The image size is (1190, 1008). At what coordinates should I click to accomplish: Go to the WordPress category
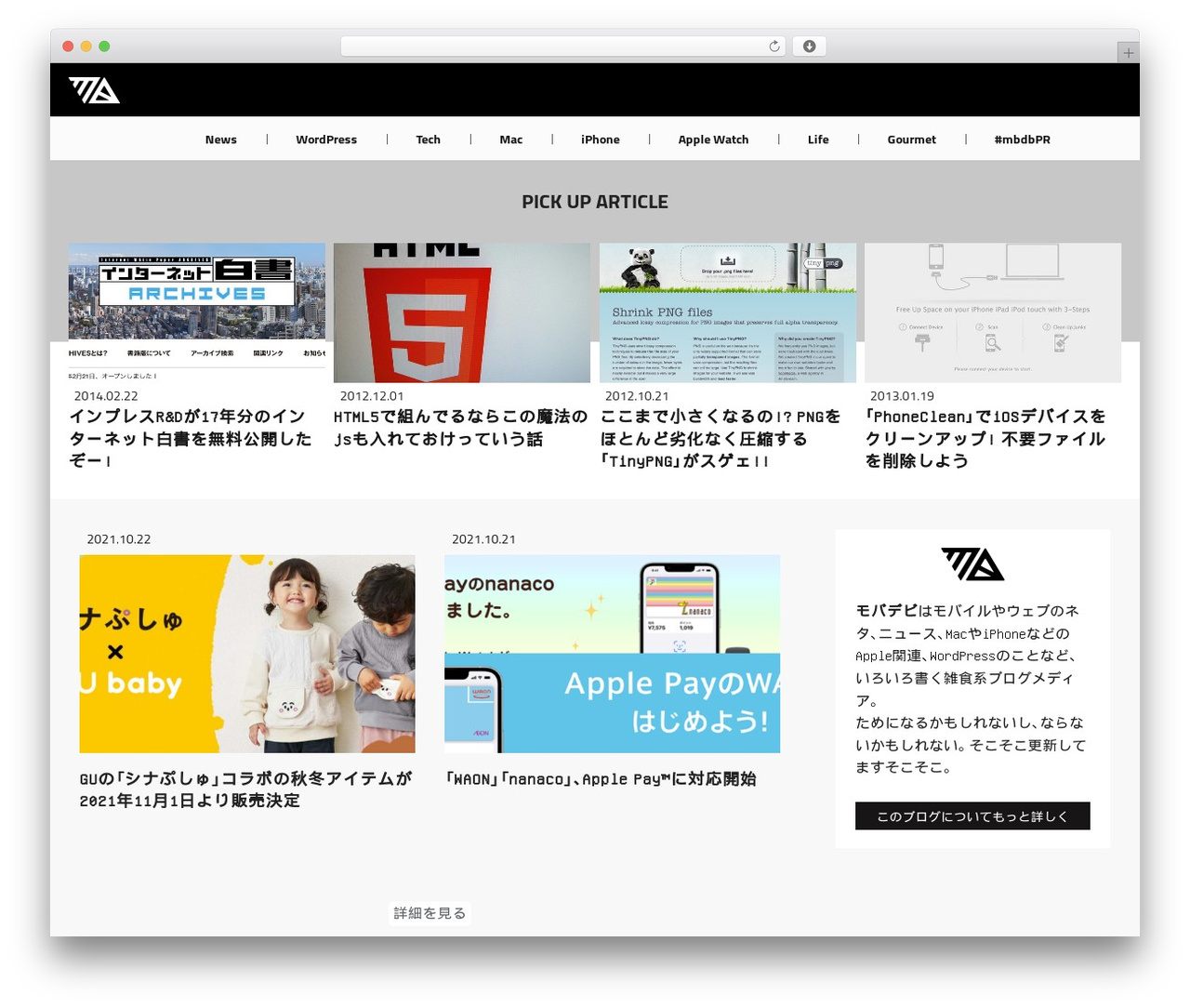[x=326, y=139]
